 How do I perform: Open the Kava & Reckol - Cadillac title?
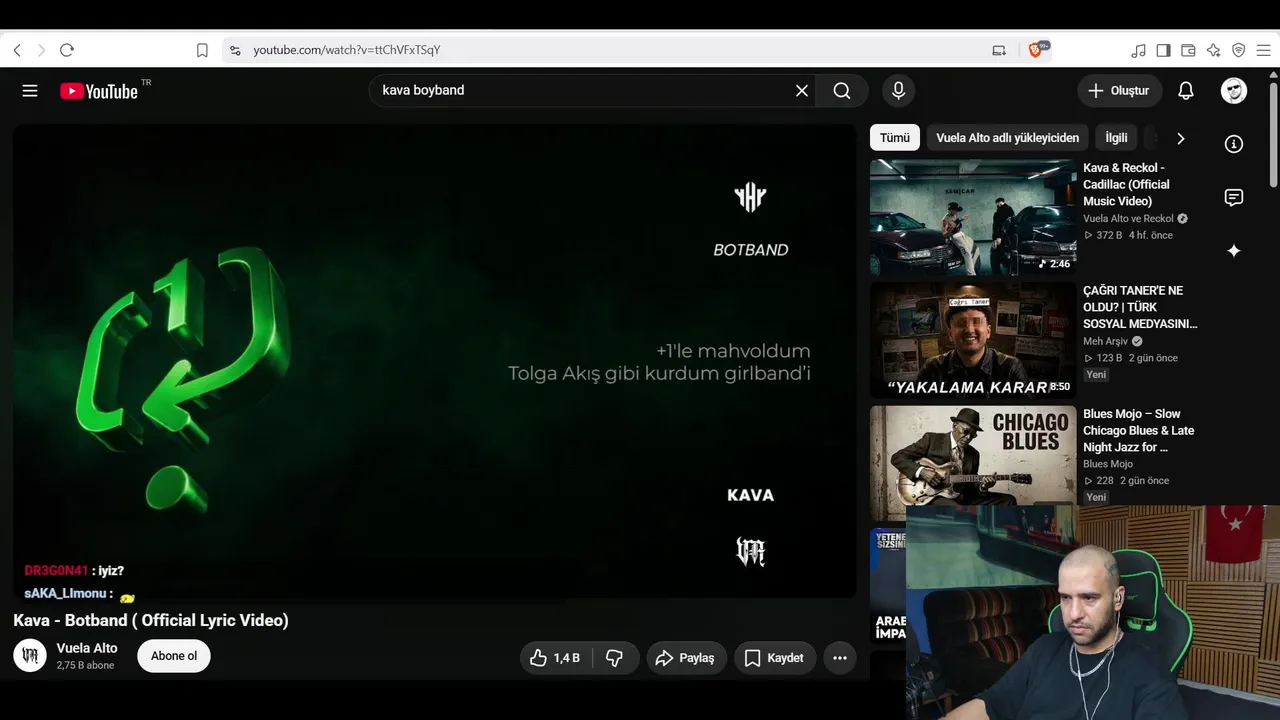click(1126, 185)
